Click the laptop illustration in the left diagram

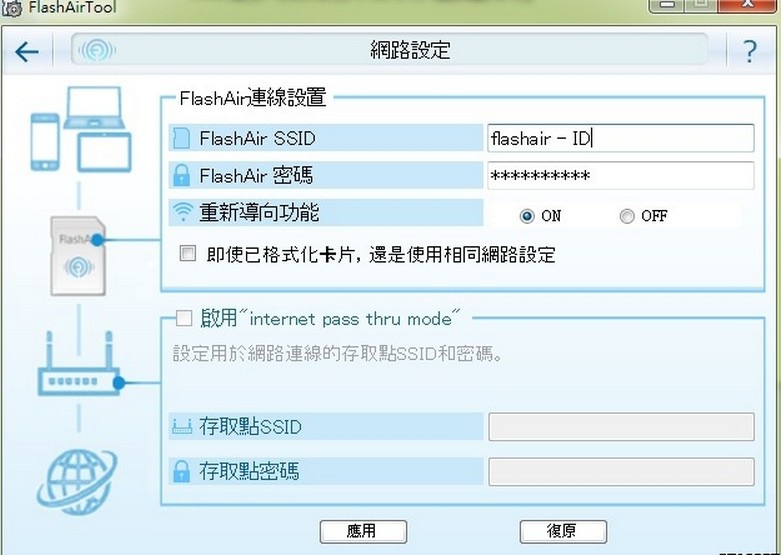pos(94,108)
